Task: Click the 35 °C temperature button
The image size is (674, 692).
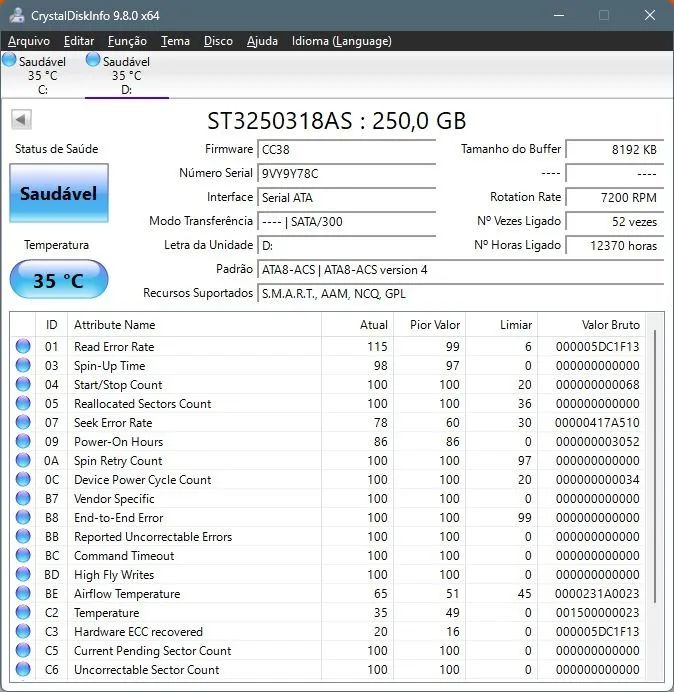Action: (x=59, y=280)
